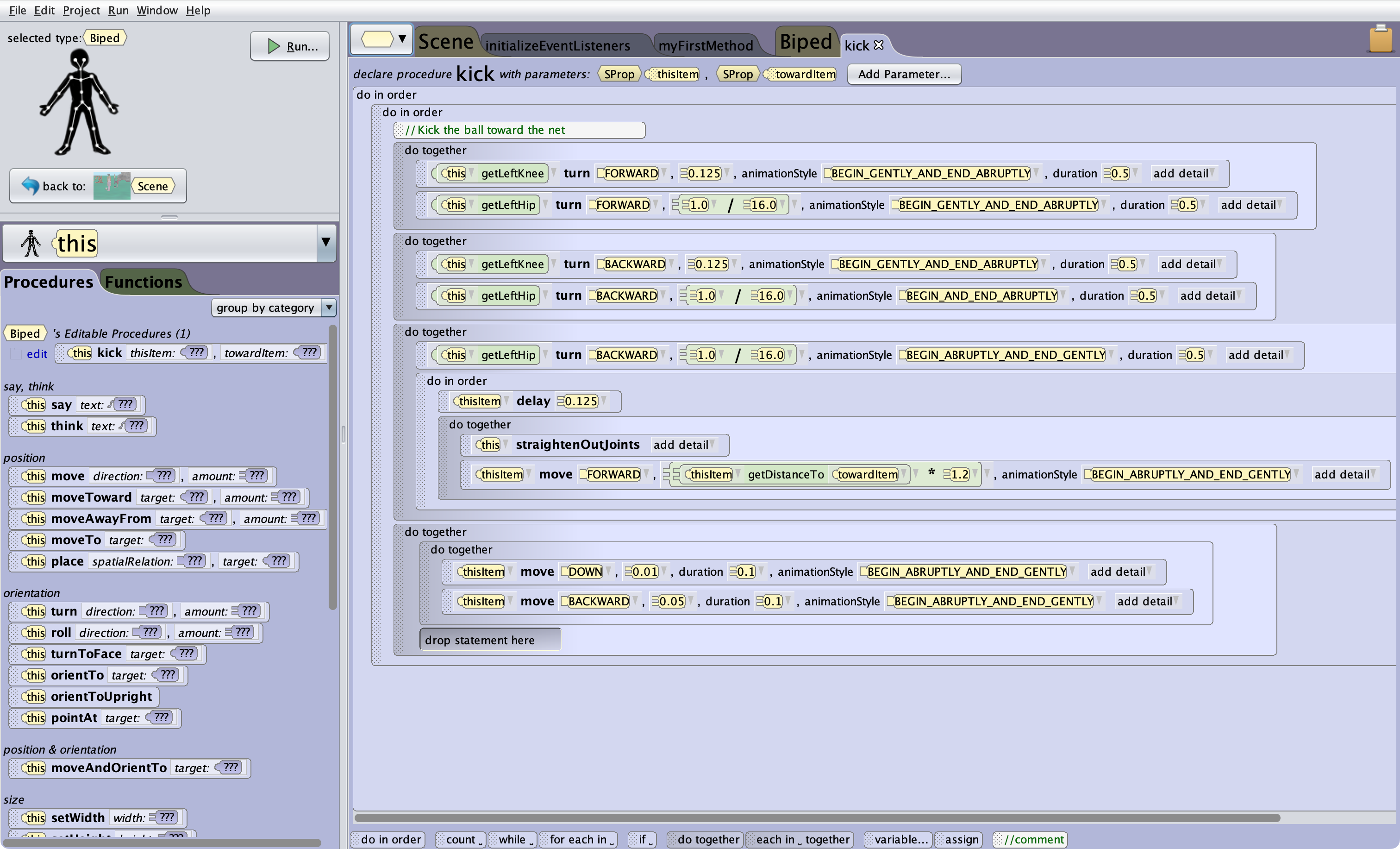Expand the selected type Biped dropdown
Screen dimensions: 1400x849
(104, 37)
